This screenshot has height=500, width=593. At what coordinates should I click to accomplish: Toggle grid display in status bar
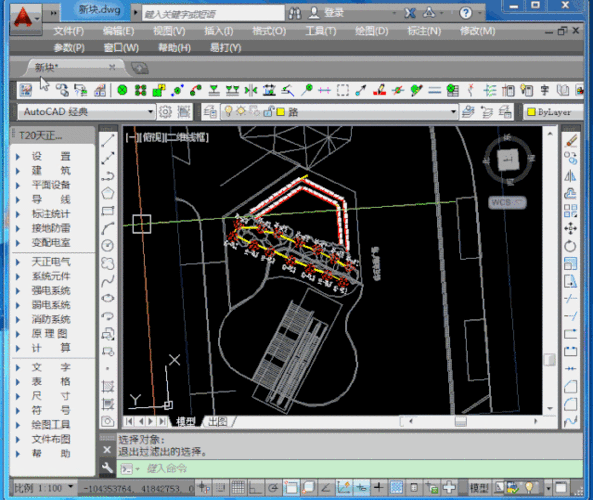(x=238, y=488)
